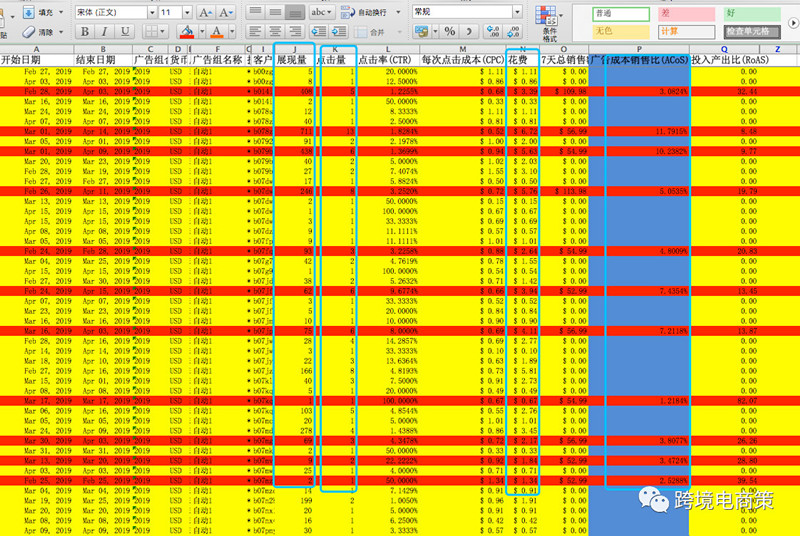Open the currency format dropdown arrow
The width and height of the screenshot is (800, 536).
click(435, 32)
